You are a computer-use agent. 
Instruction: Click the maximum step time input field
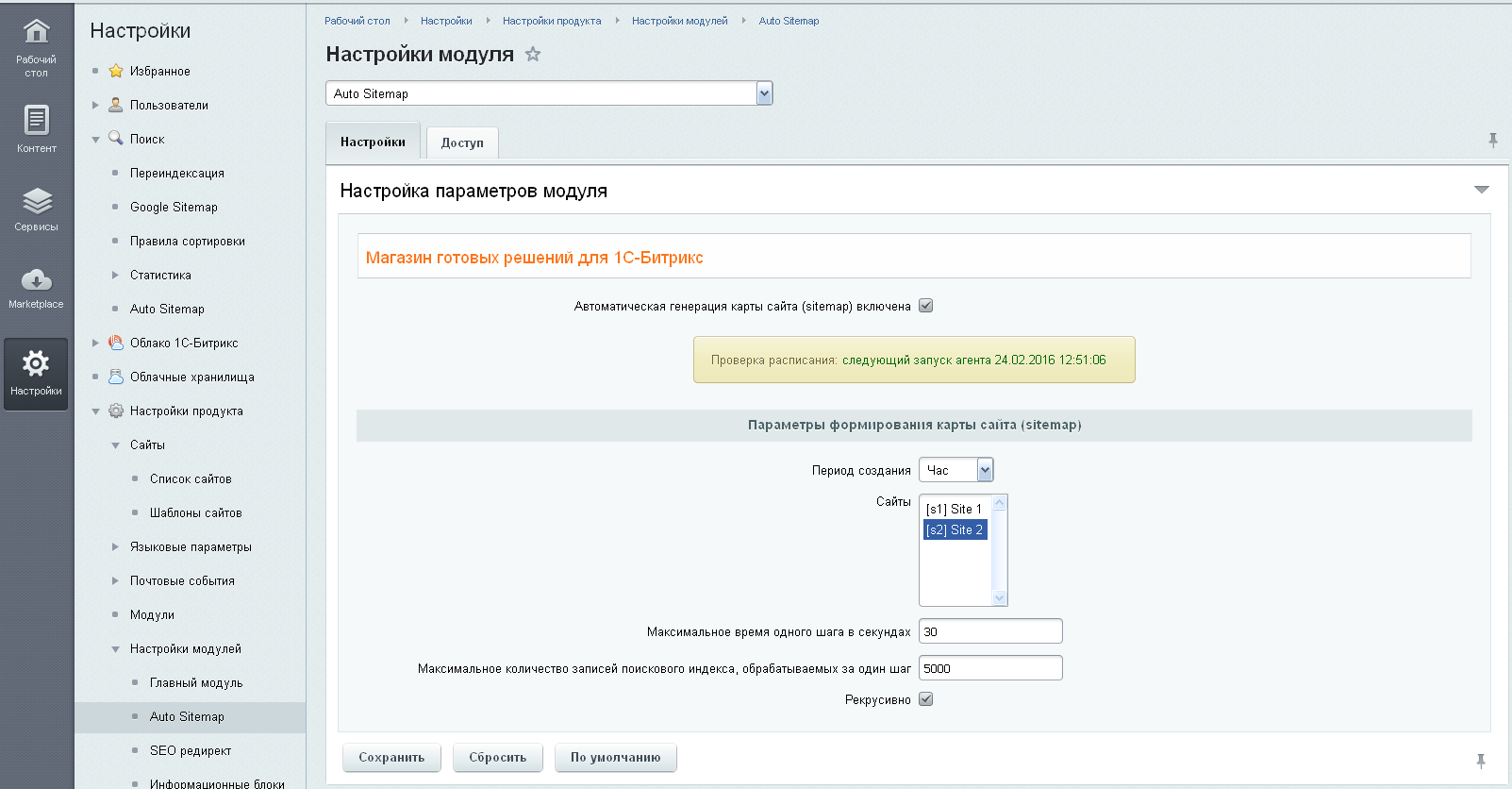[990, 631]
